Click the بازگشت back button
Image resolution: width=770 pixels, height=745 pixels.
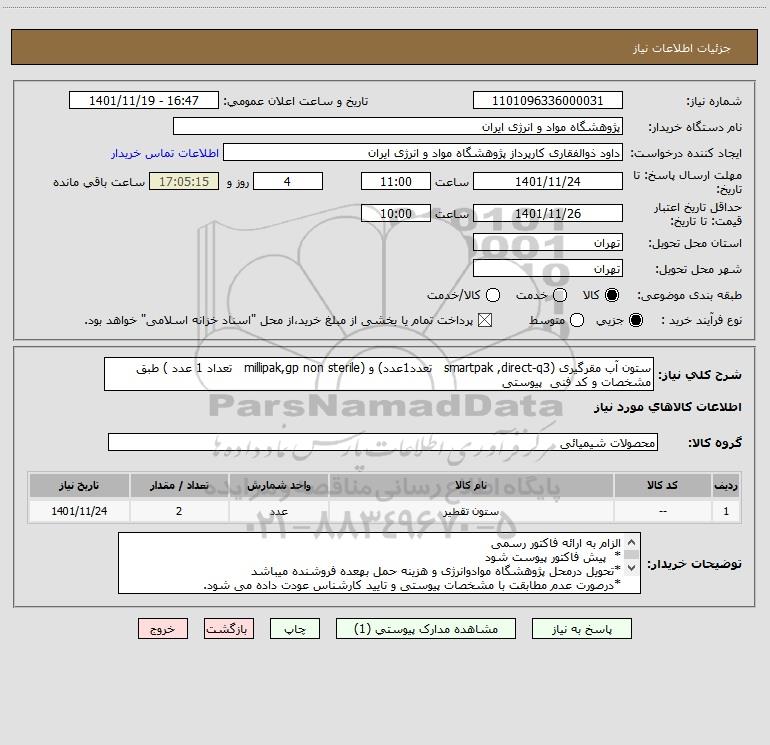229,629
